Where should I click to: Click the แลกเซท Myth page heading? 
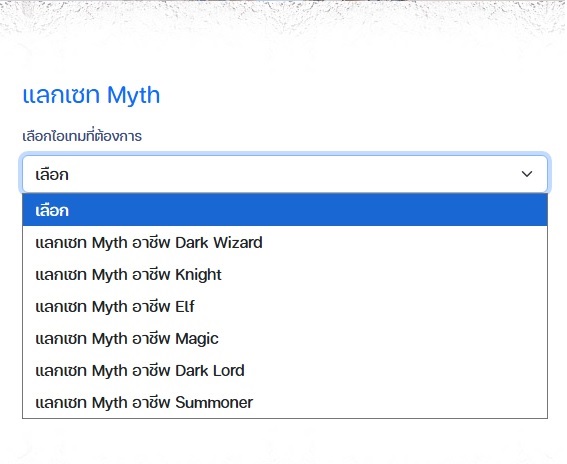tap(91, 95)
